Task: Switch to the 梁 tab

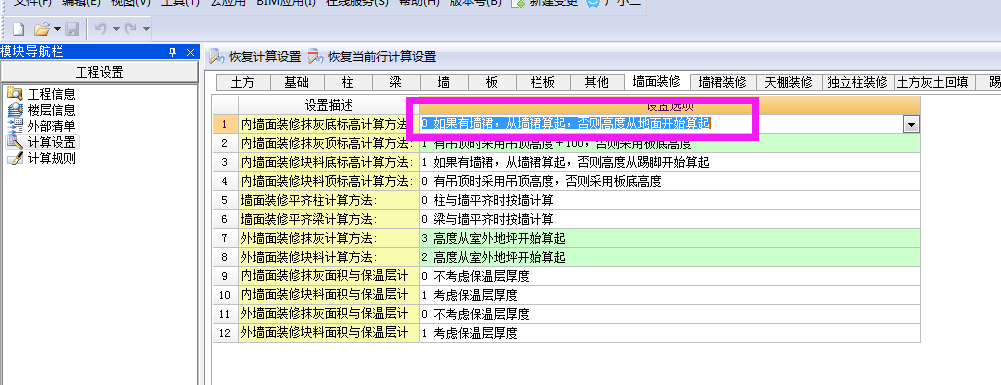Action: pyautogui.click(x=396, y=82)
